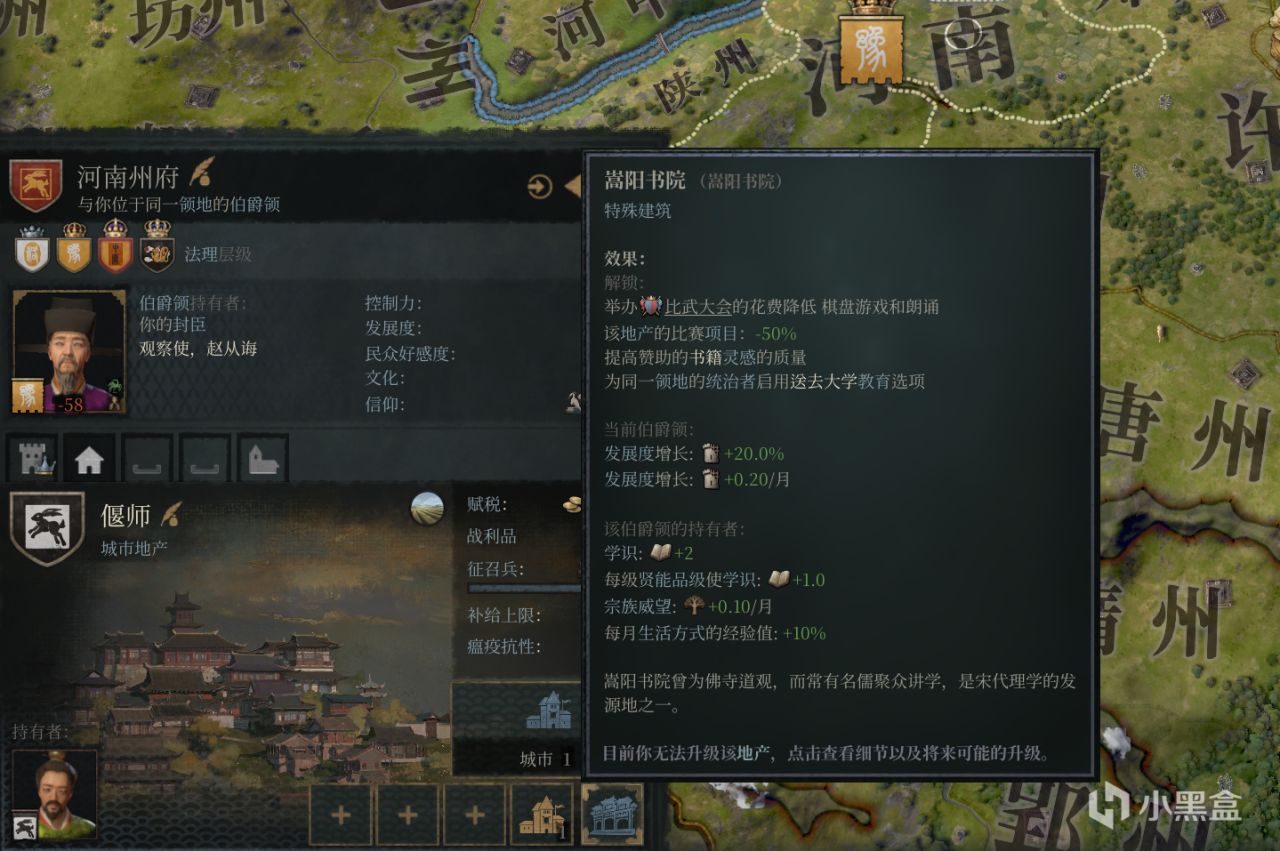The width and height of the screenshot is (1280, 851).
Task: Click the quill icon beside 河南州府
Action: [200, 174]
